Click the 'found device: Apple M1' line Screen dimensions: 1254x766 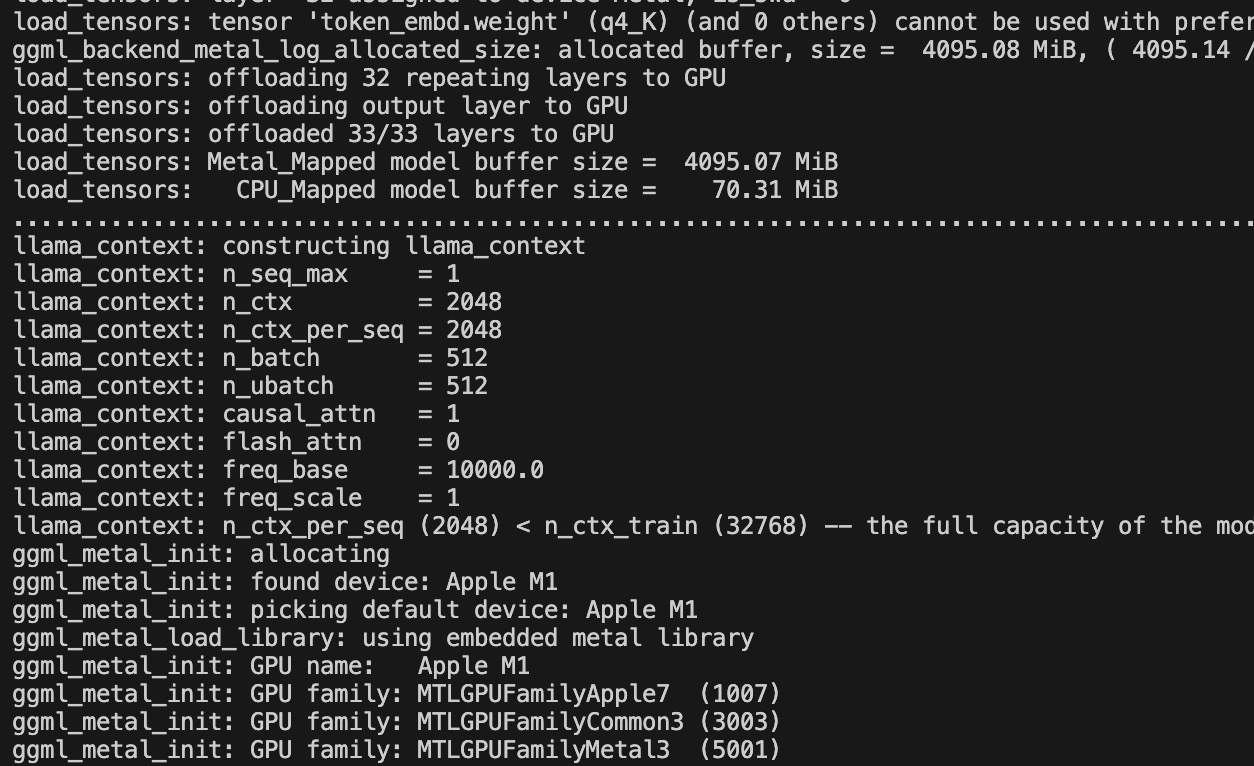pyautogui.click(x=286, y=582)
